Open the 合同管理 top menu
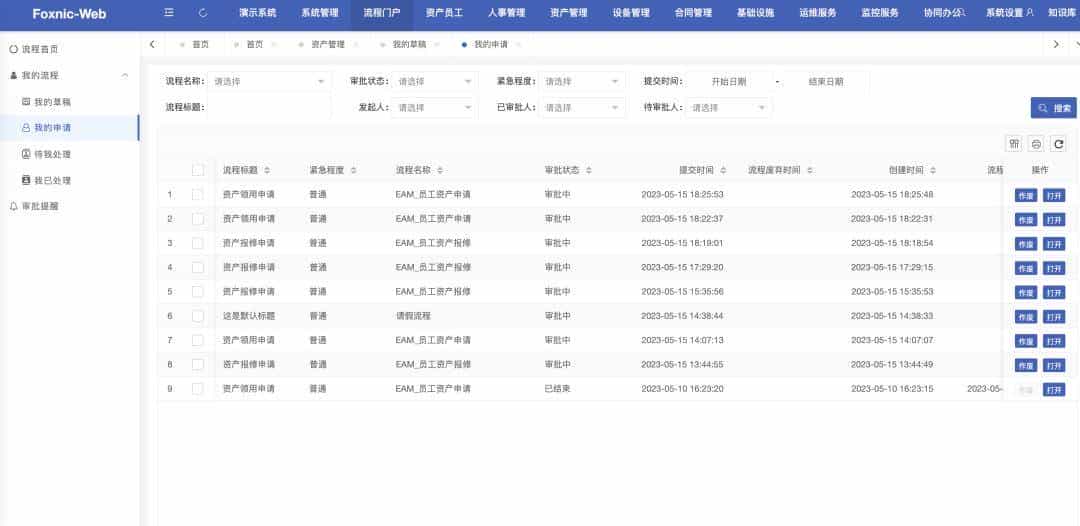Screen dimensions: 1080x526 click(x=694, y=12)
